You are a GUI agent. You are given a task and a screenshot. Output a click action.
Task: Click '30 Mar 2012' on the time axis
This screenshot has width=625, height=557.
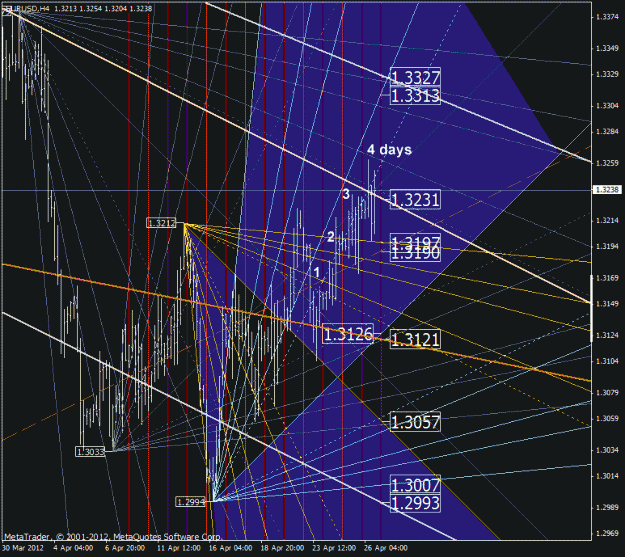(x=23, y=548)
